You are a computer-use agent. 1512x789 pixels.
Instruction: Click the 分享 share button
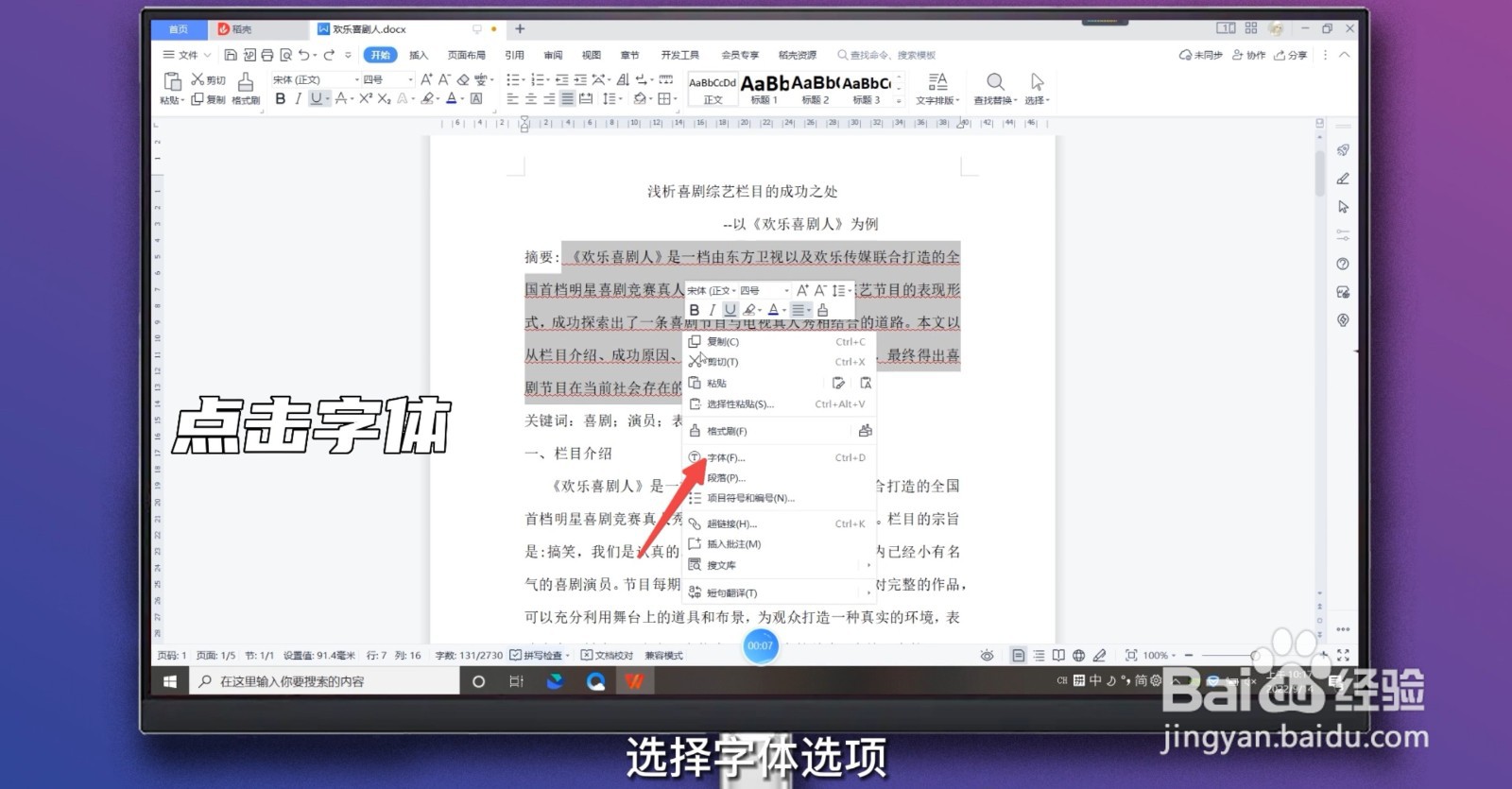1291,55
